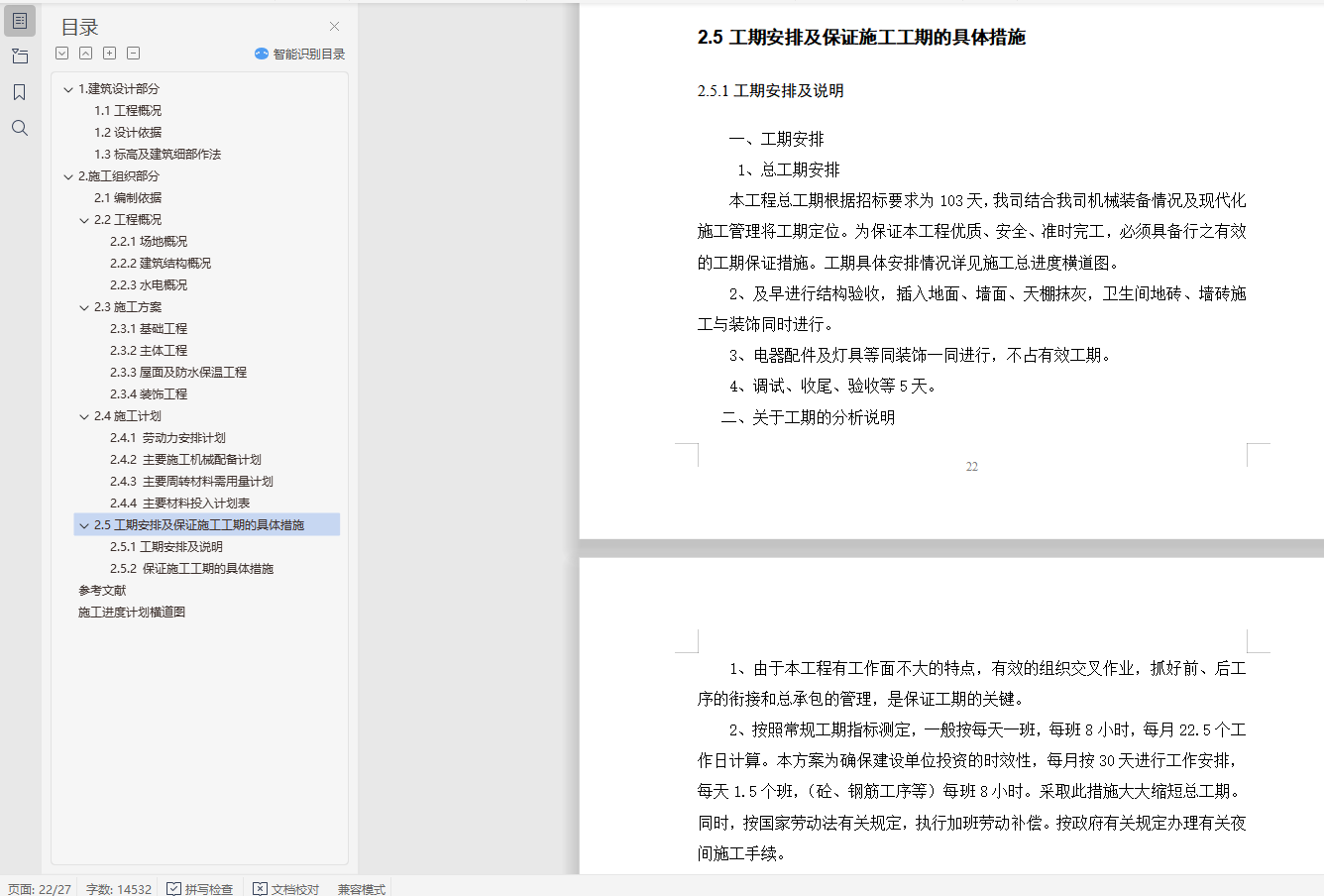Click document subheading 2.5.1 工期安排及说明

tap(770, 91)
